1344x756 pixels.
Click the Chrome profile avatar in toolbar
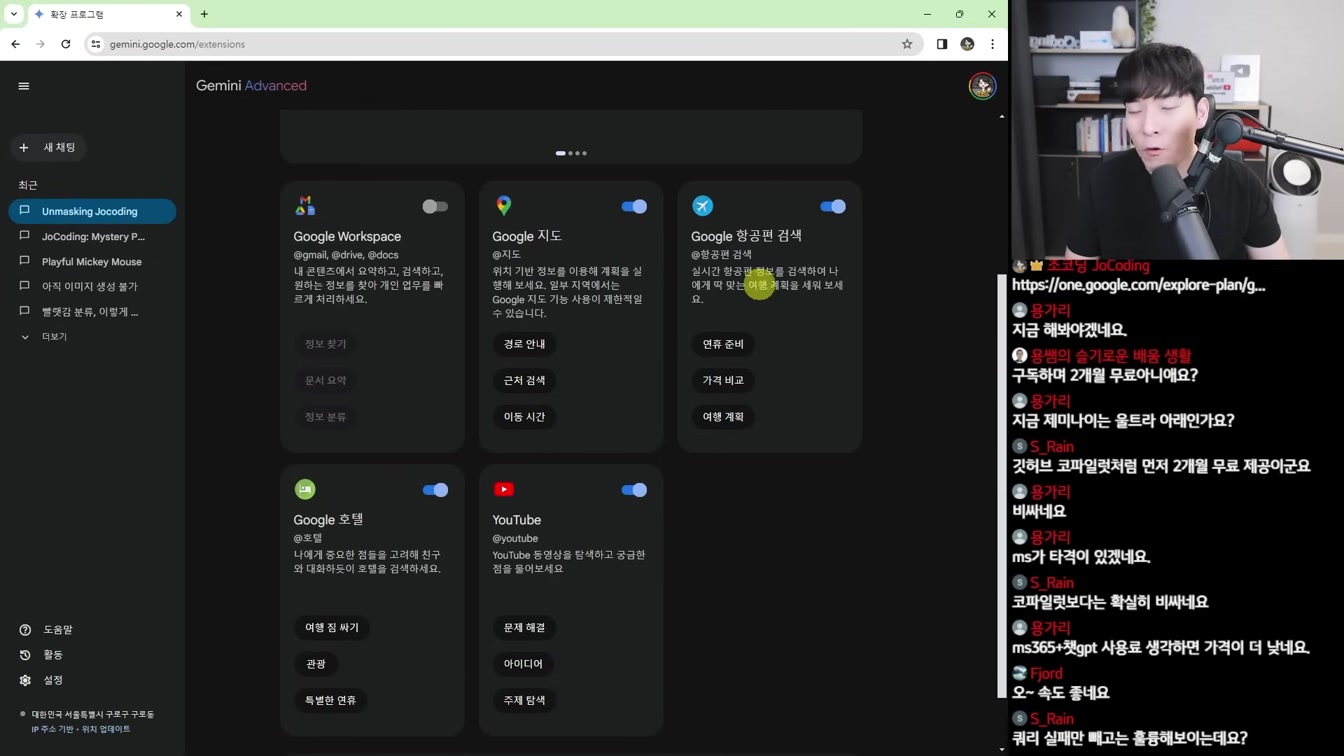pyautogui.click(x=967, y=44)
